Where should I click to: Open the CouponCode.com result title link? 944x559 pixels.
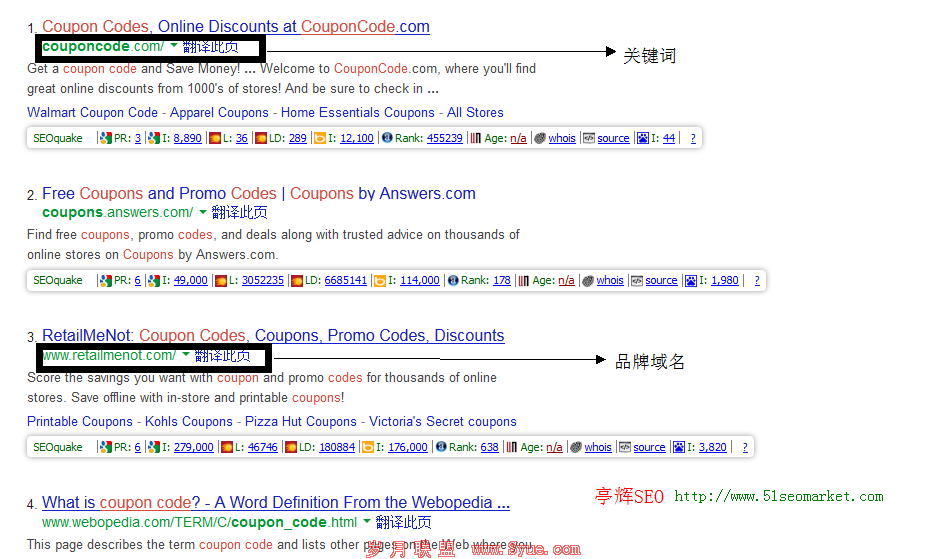(x=235, y=26)
